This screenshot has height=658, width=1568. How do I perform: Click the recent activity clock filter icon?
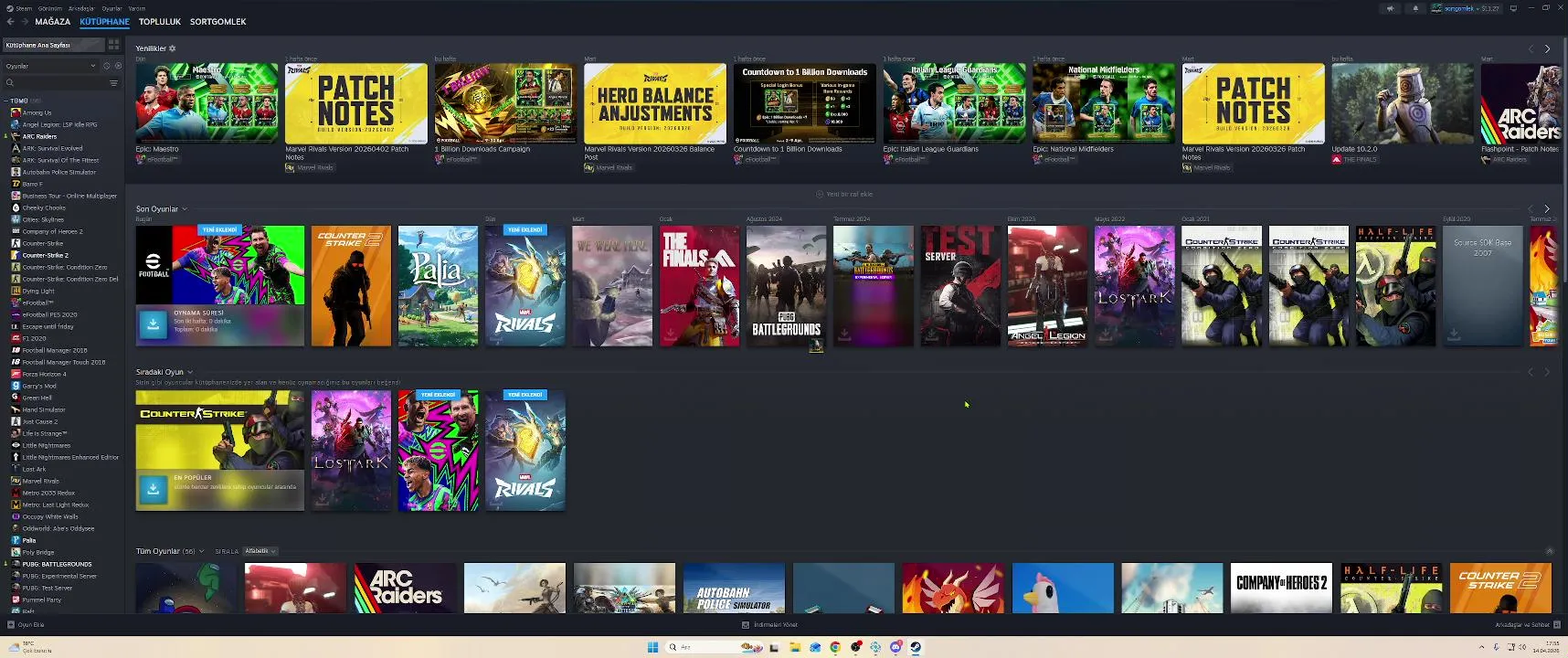[x=106, y=66]
